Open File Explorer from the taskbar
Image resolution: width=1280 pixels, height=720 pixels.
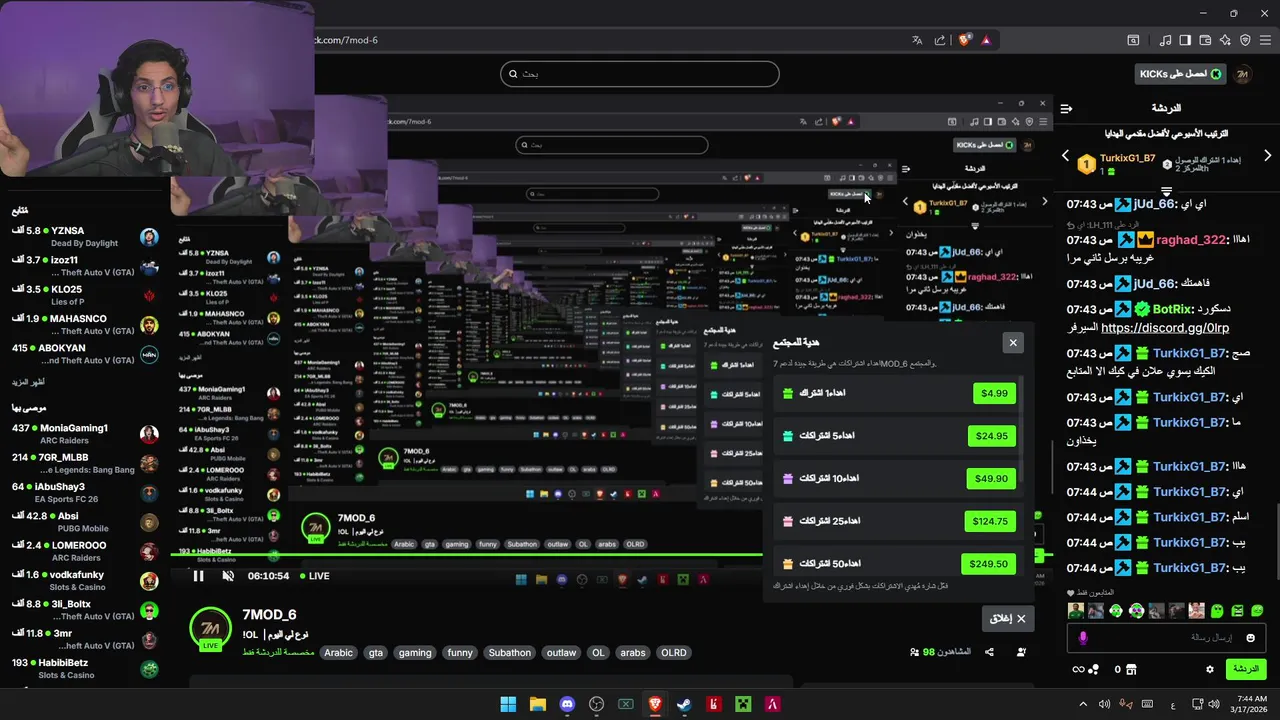(x=537, y=704)
